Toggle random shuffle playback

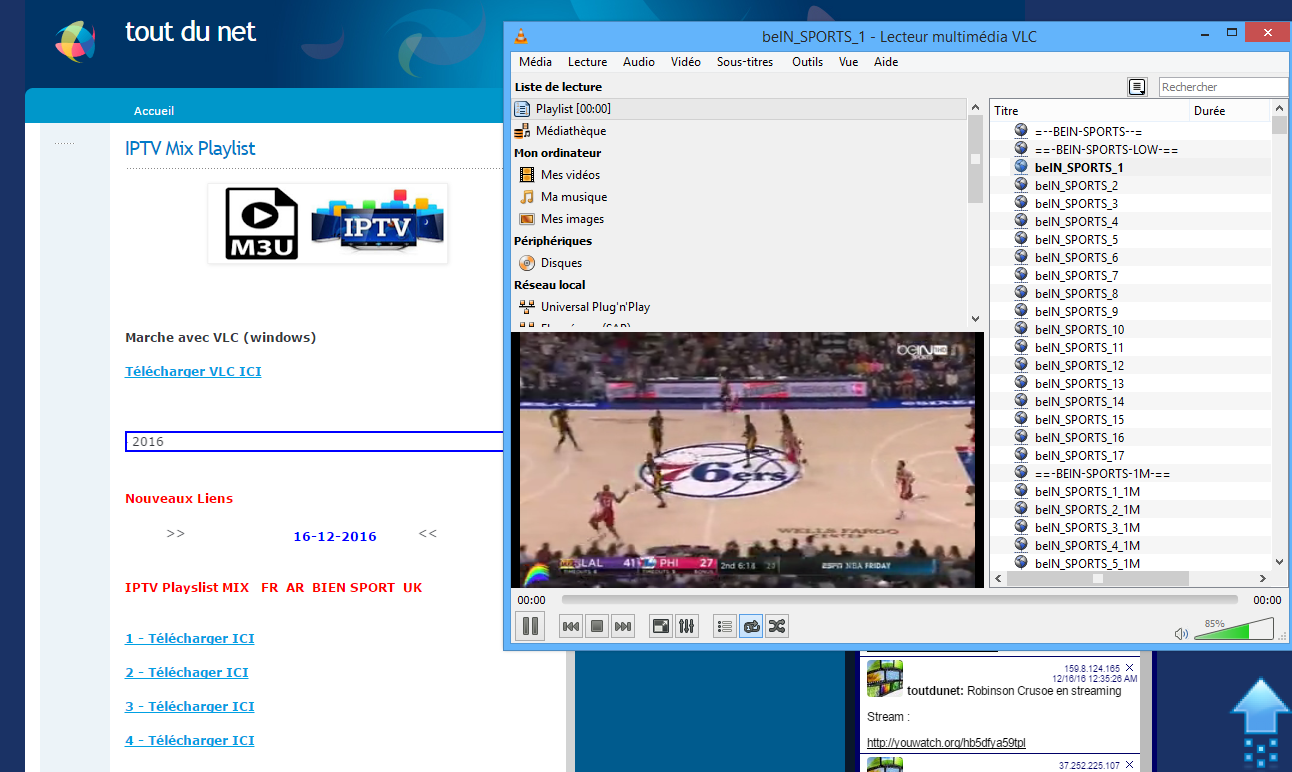coord(777,627)
